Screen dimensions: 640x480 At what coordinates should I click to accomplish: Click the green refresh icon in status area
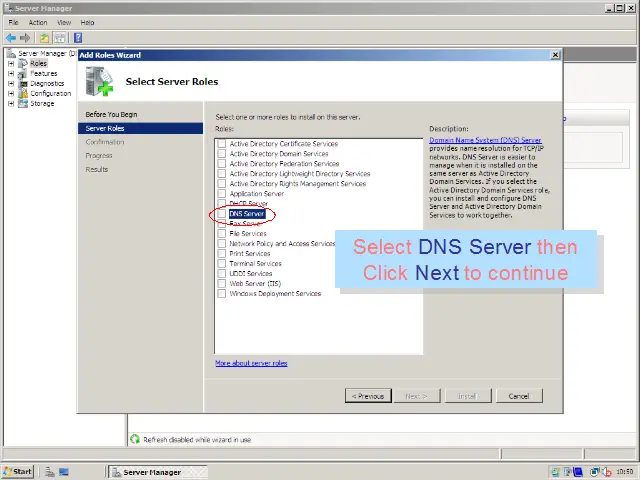pos(135,439)
